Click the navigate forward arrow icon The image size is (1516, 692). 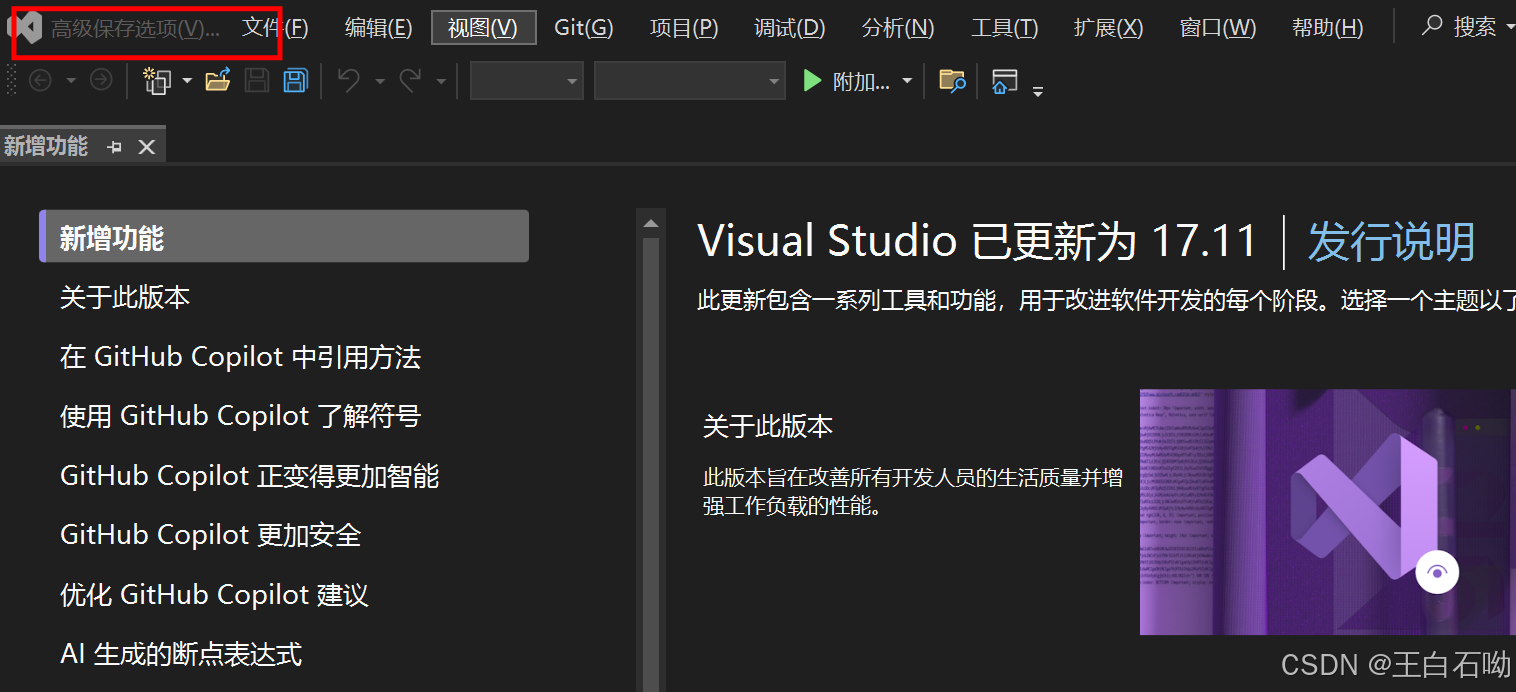point(101,81)
